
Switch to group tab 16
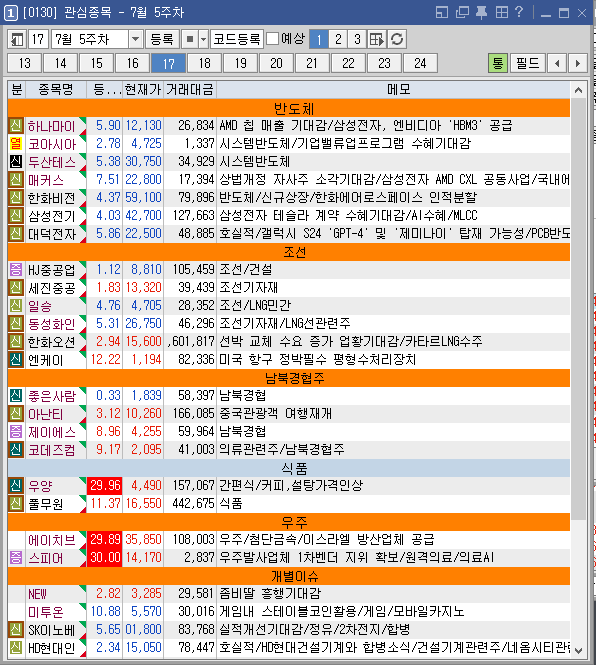click(133, 63)
